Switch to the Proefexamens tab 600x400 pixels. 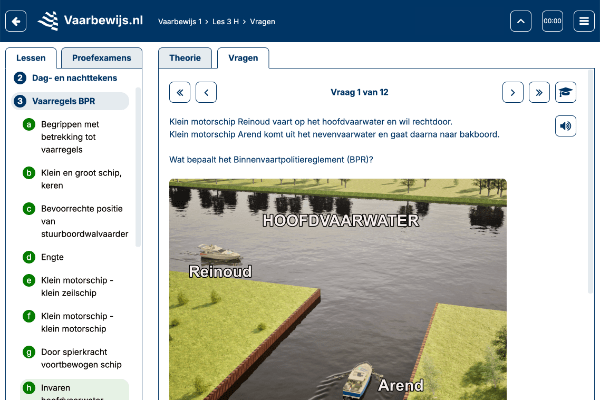click(101, 59)
